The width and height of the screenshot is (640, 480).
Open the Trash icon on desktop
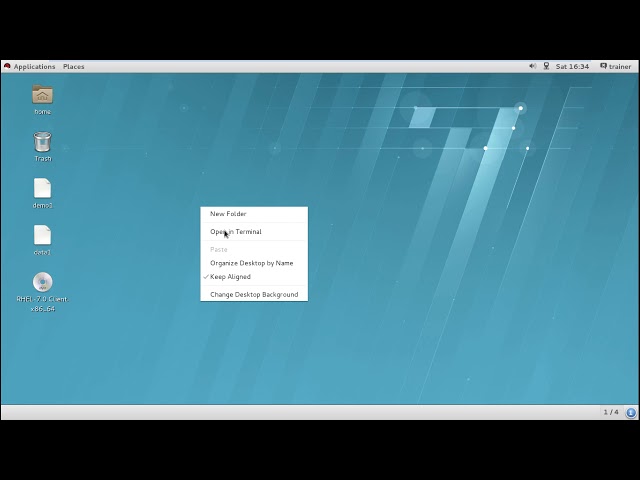coord(42,142)
